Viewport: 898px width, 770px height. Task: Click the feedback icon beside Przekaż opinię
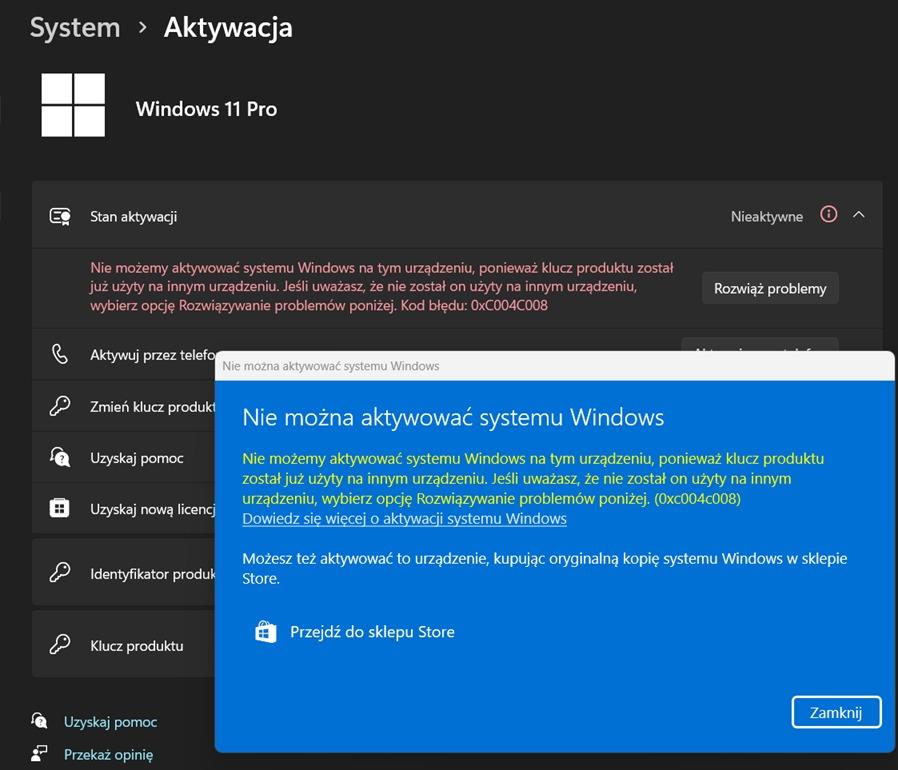coord(39,753)
